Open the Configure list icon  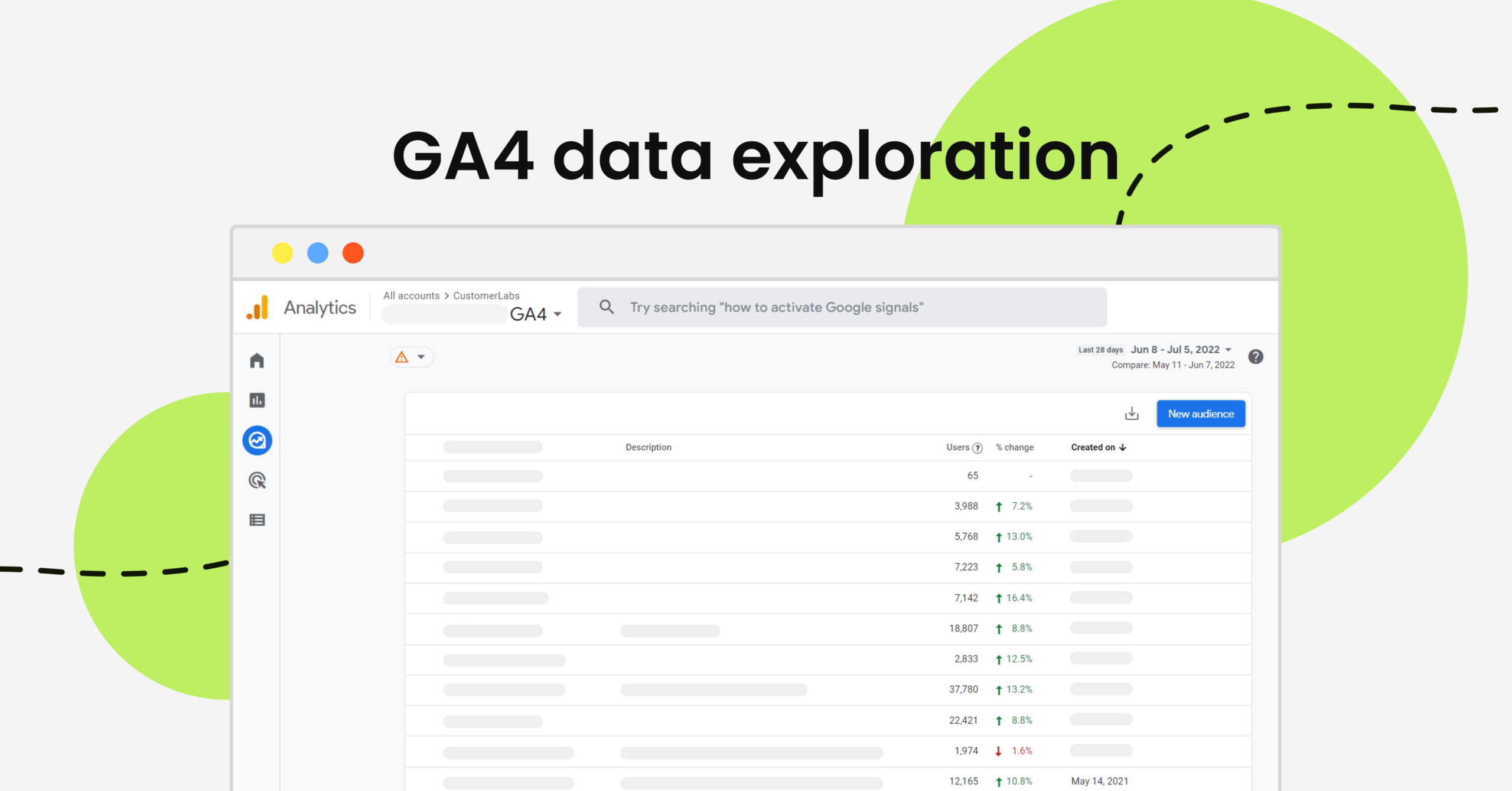point(257,520)
